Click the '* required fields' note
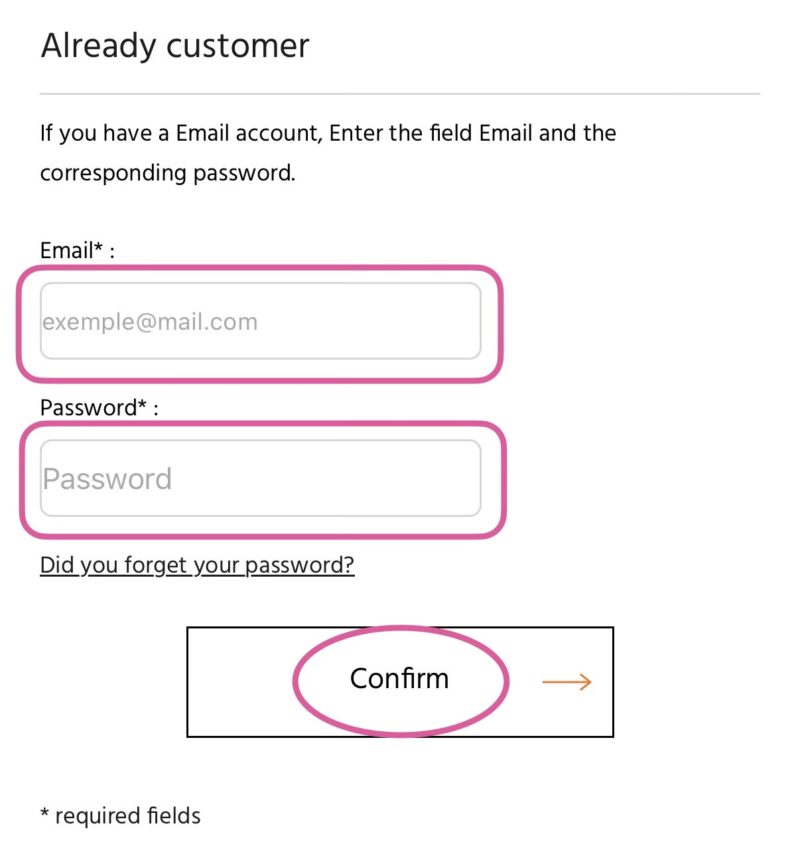 pos(121,816)
